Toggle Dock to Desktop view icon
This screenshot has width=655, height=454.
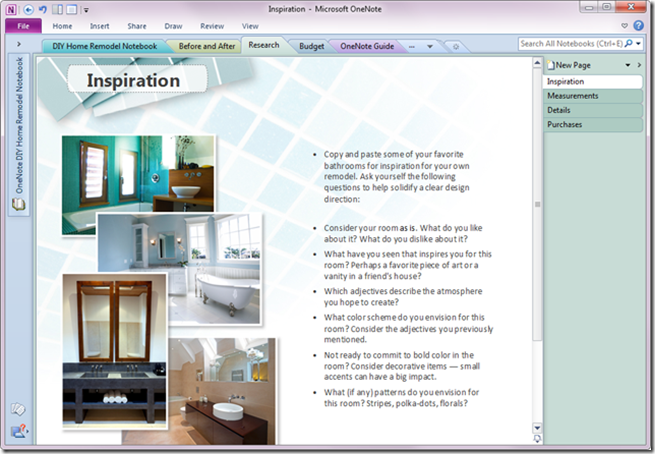57,9
